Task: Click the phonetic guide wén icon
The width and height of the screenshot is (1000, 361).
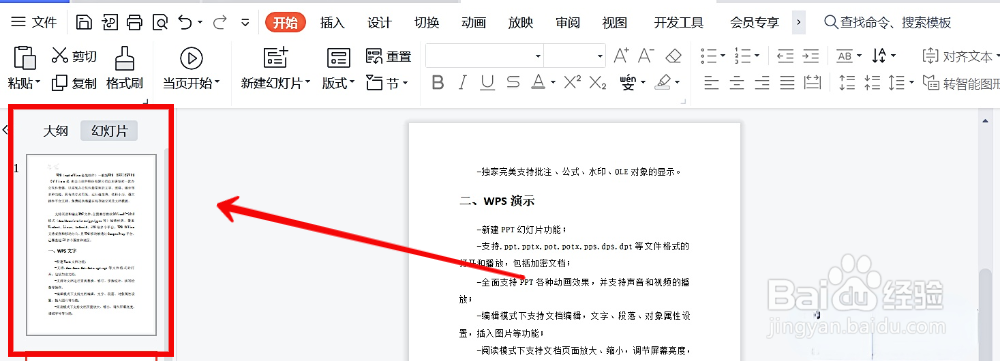Action: [x=628, y=82]
